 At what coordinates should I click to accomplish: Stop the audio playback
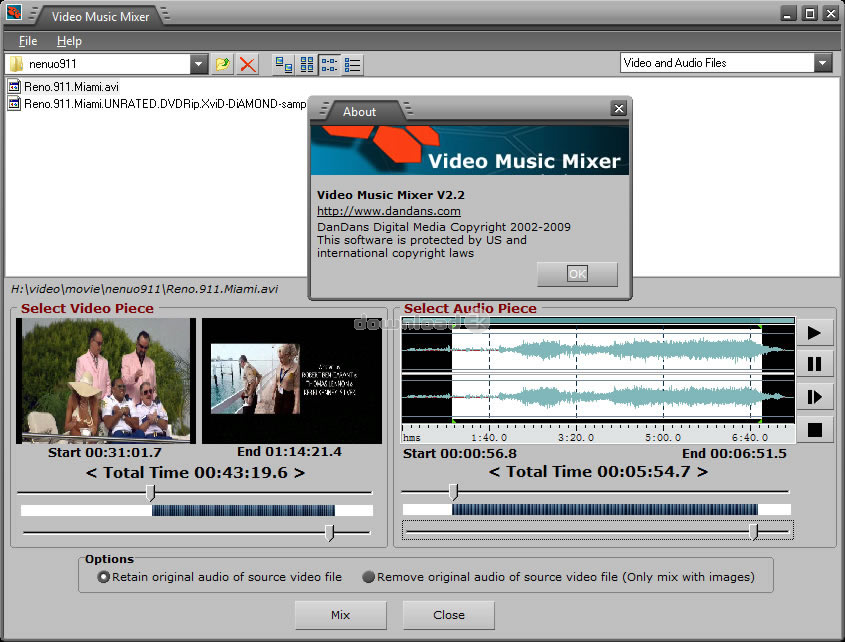[814, 429]
